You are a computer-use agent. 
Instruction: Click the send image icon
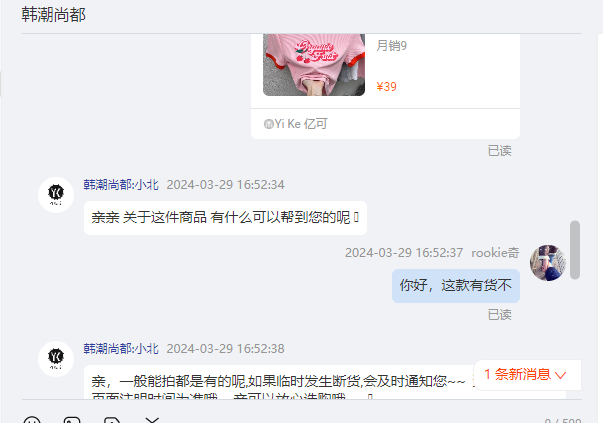coord(72,420)
